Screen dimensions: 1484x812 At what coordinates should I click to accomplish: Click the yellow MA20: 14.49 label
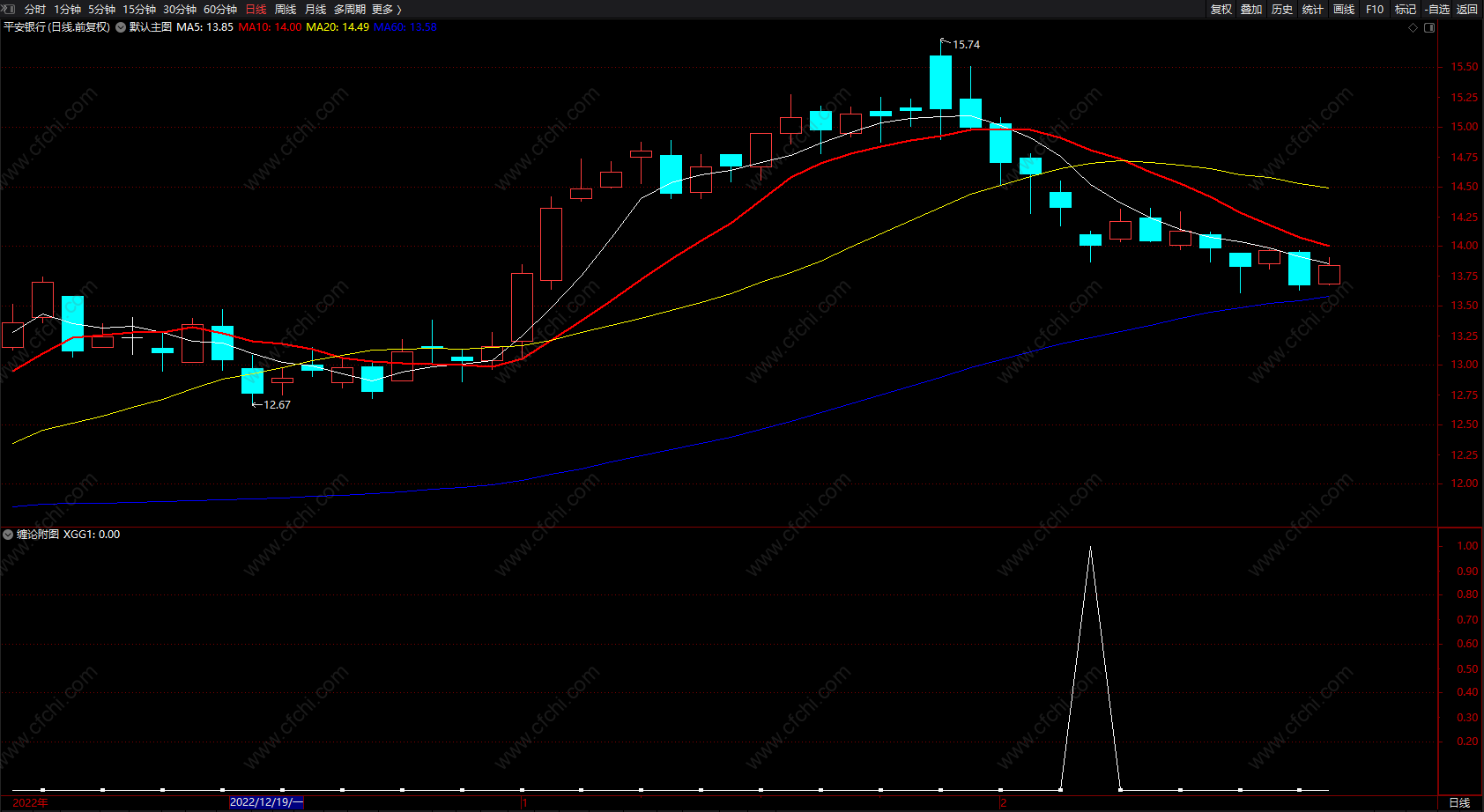(x=338, y=27)
